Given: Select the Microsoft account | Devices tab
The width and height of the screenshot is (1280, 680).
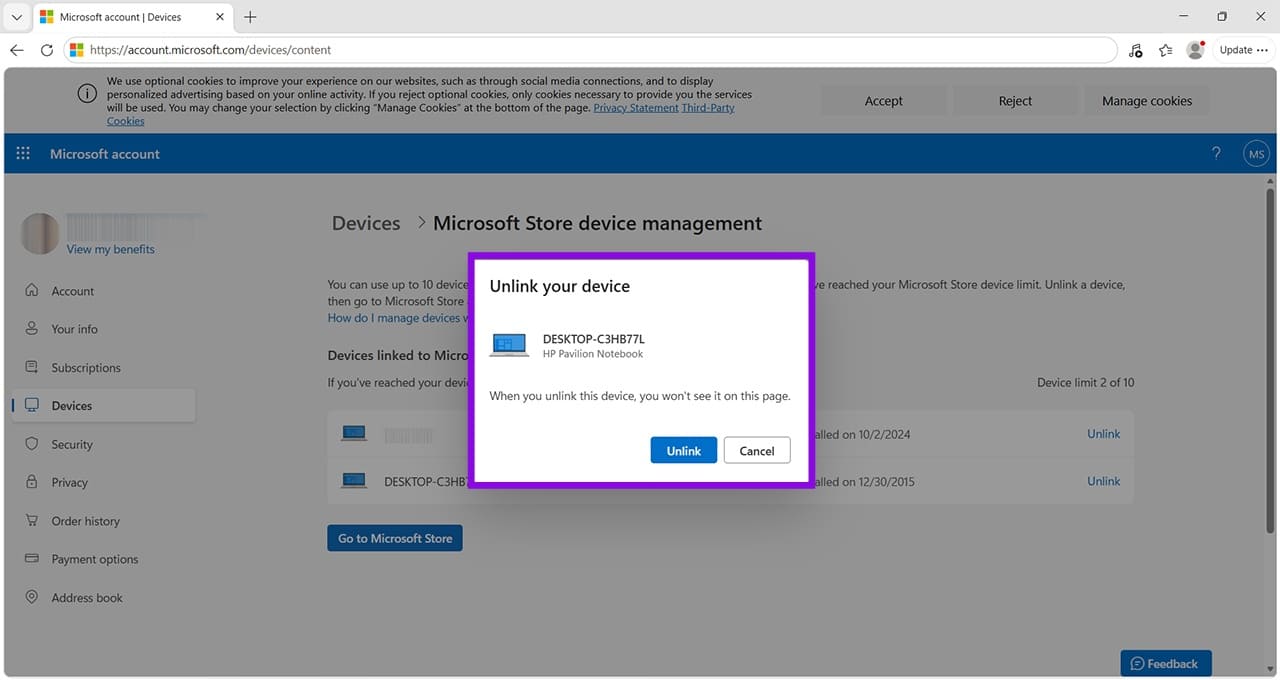Looking at the screenshot, I should [132, 17].
